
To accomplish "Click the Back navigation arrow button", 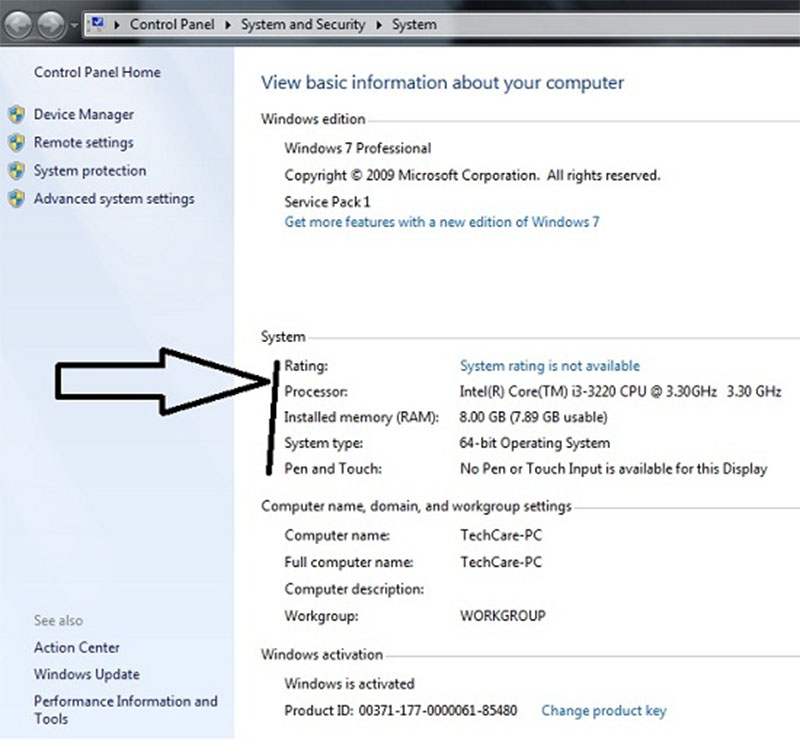I will point(18,23).
